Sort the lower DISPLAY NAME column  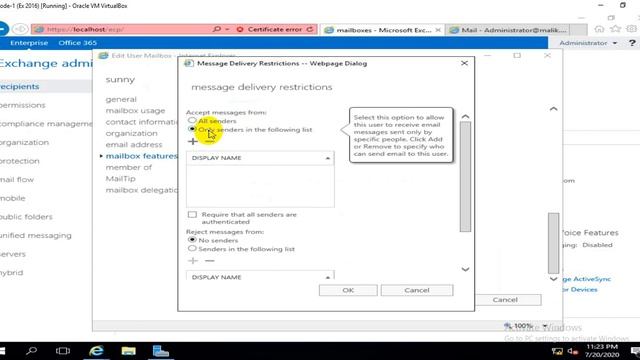coord(260,276)
